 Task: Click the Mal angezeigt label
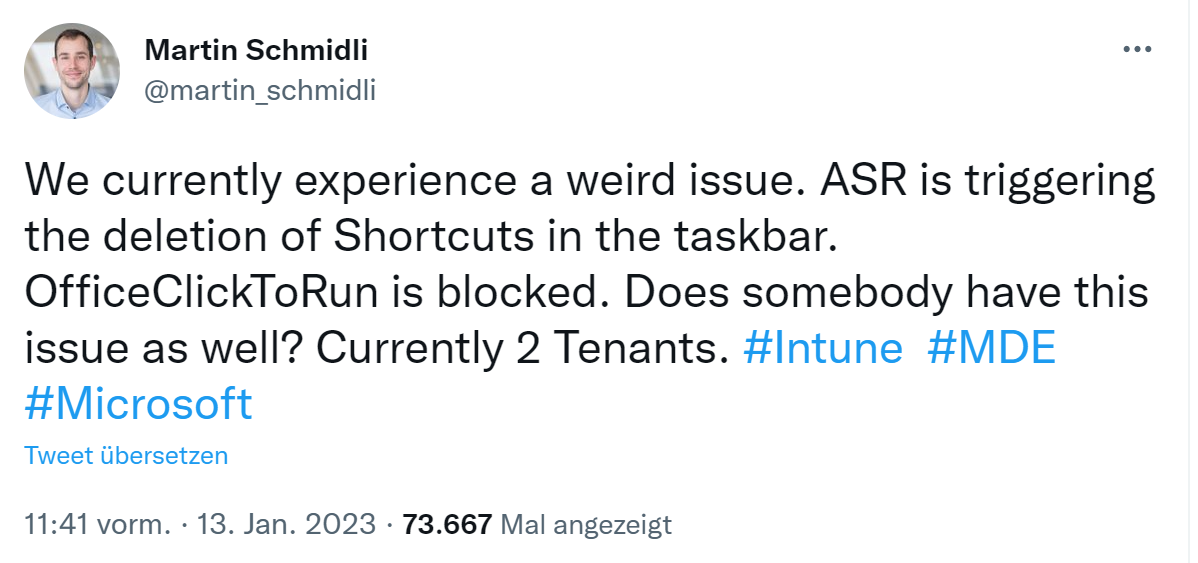click(585, 524)
